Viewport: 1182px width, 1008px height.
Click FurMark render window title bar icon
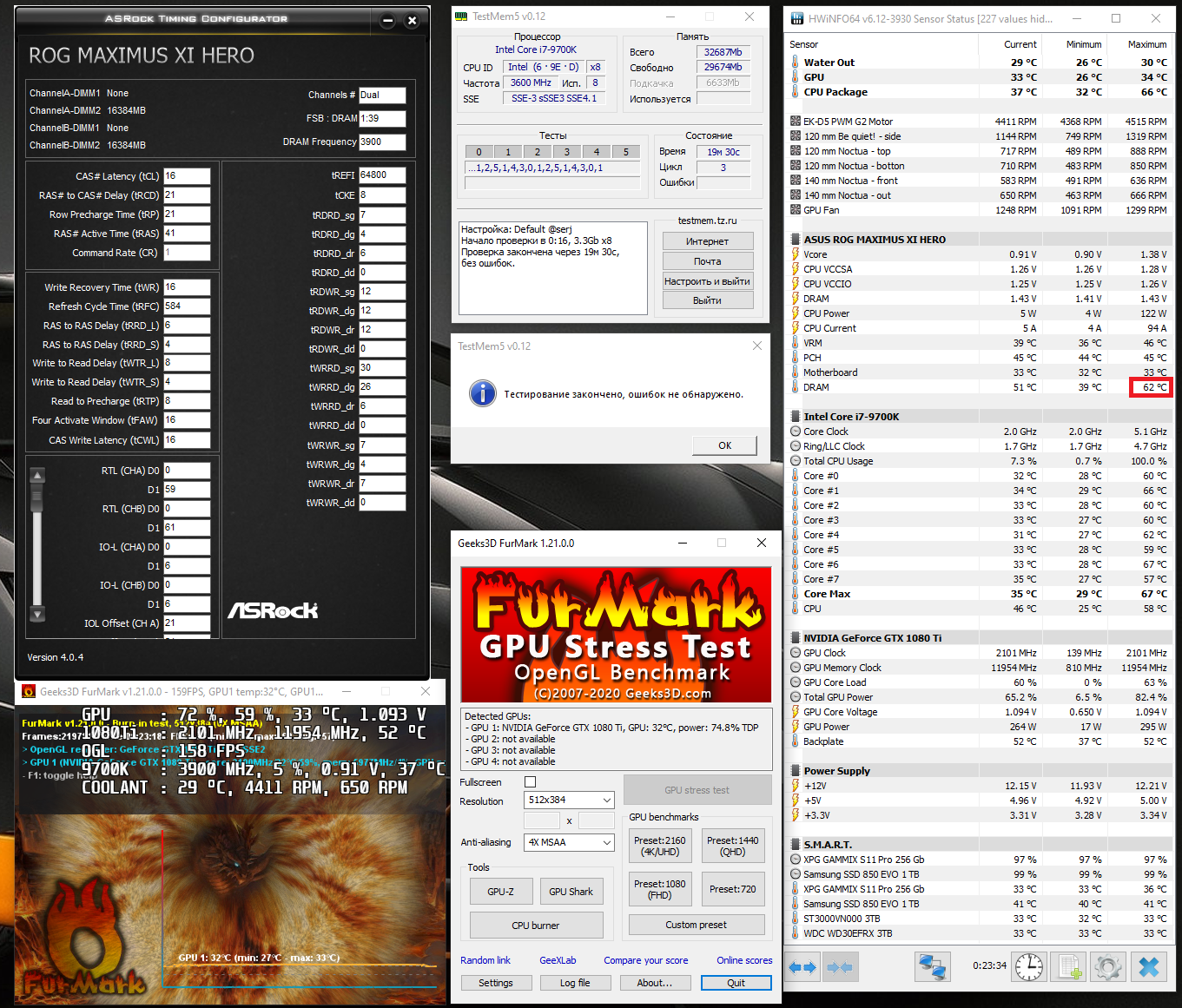pos(29,692)
